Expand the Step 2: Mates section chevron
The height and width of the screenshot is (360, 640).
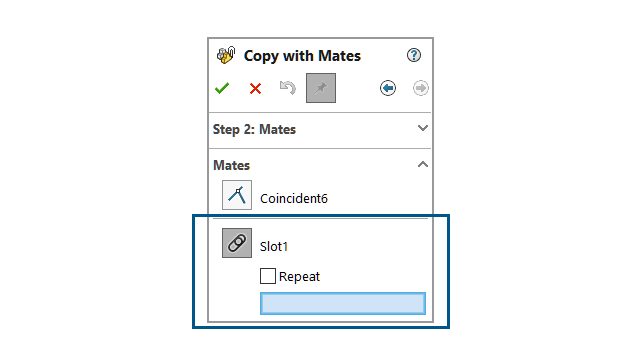click(423, 128)
